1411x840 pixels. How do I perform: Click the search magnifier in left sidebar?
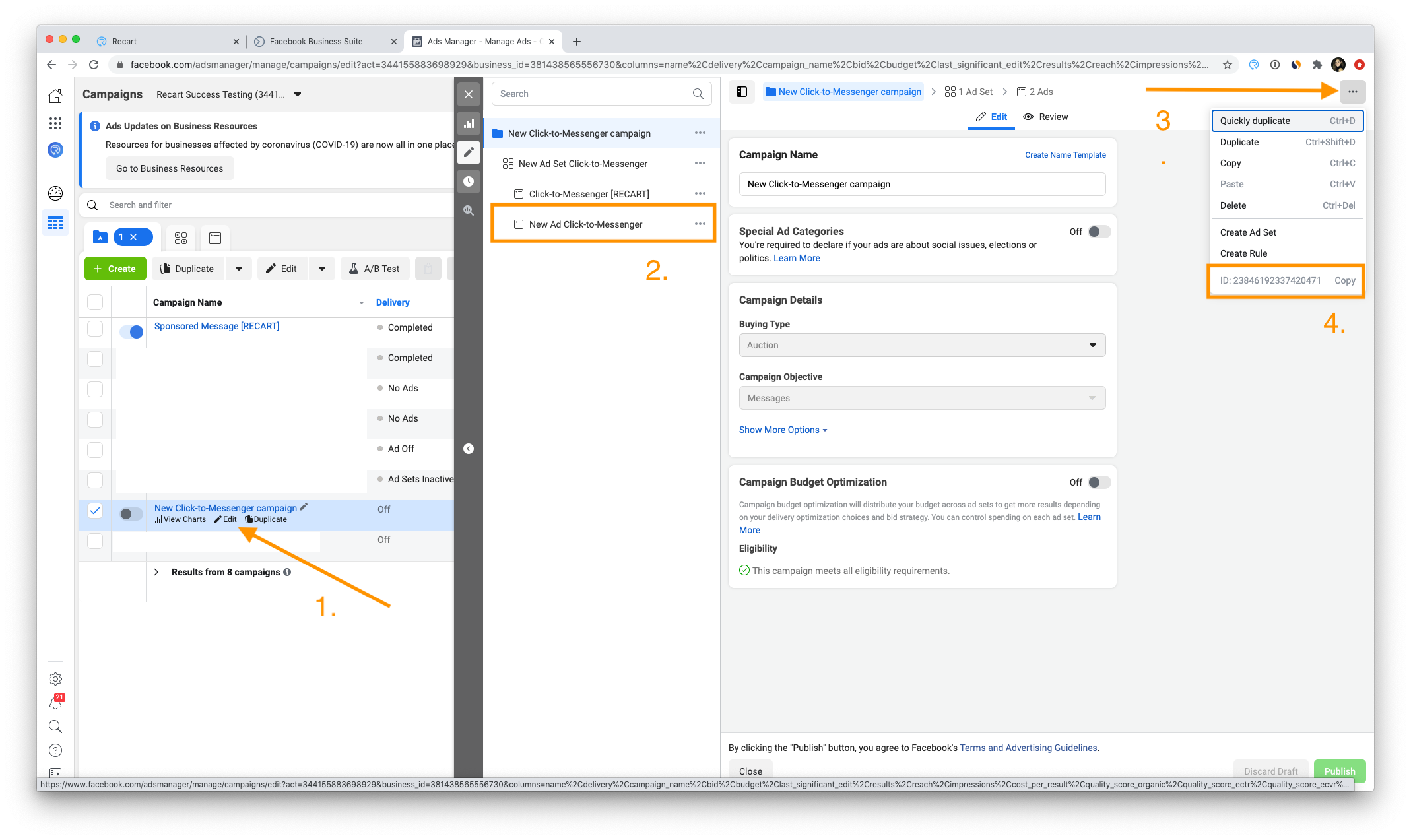[55, 727]
